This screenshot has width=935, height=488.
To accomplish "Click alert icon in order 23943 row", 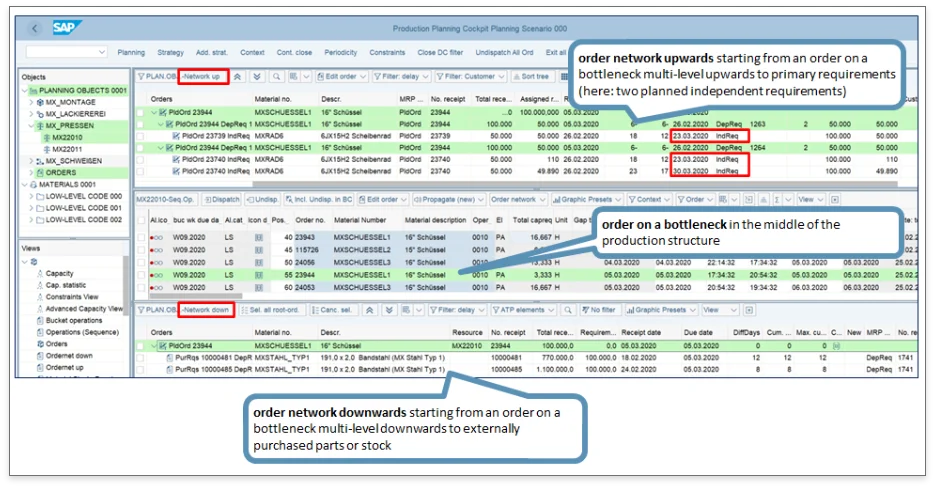I will click(156, 237).
